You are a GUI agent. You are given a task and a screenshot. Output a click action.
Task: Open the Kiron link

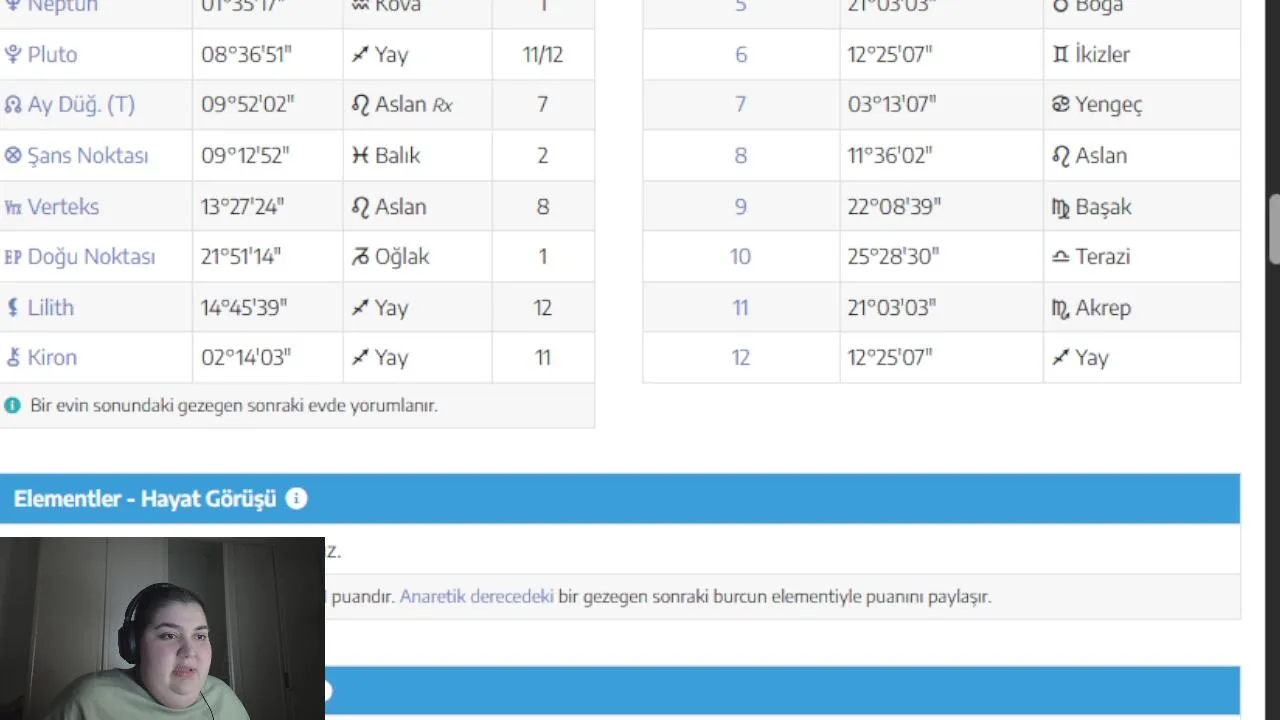coord(52,357)
